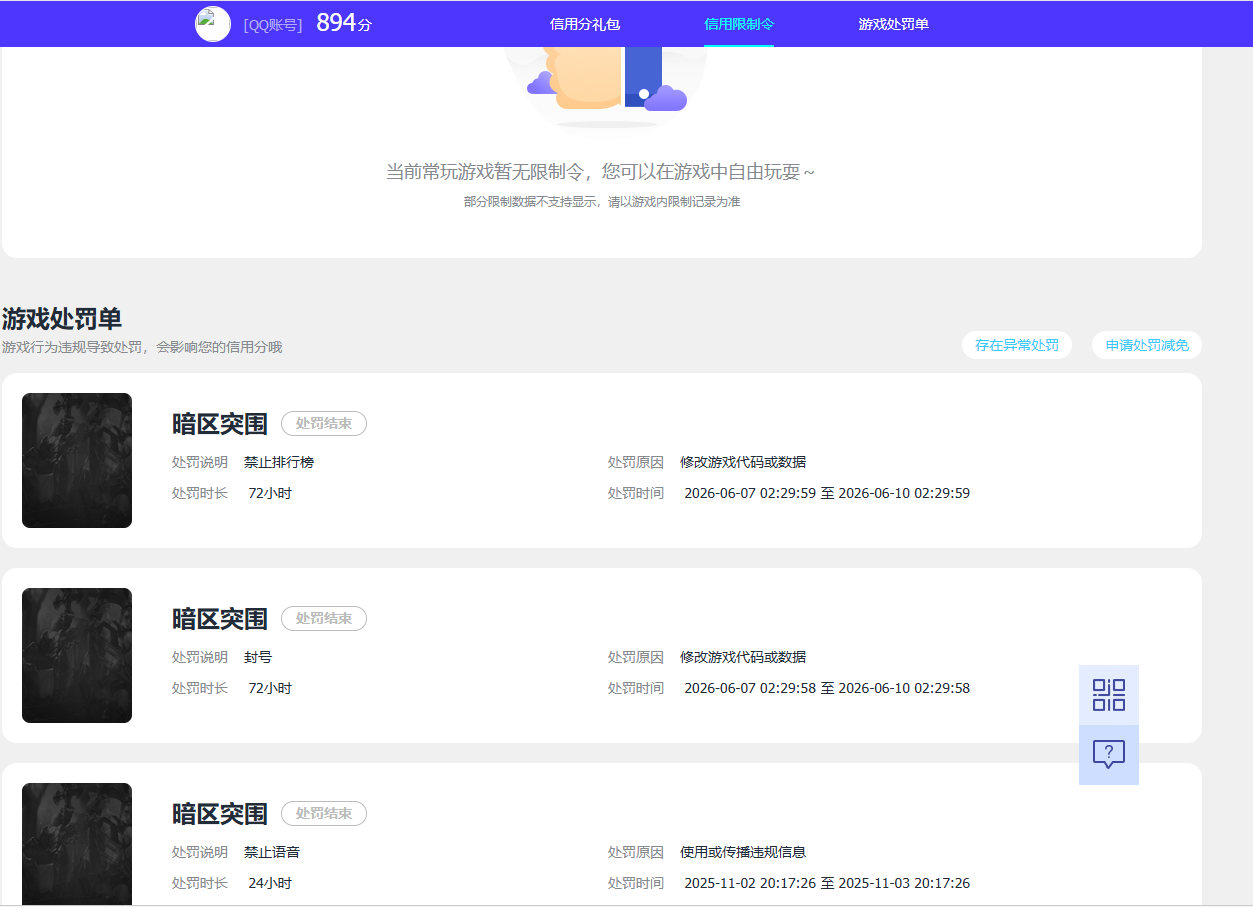Open the game thumbnail of 封号 penalty
Screen dimensions: 1253x908
click(x=77, y=655)
